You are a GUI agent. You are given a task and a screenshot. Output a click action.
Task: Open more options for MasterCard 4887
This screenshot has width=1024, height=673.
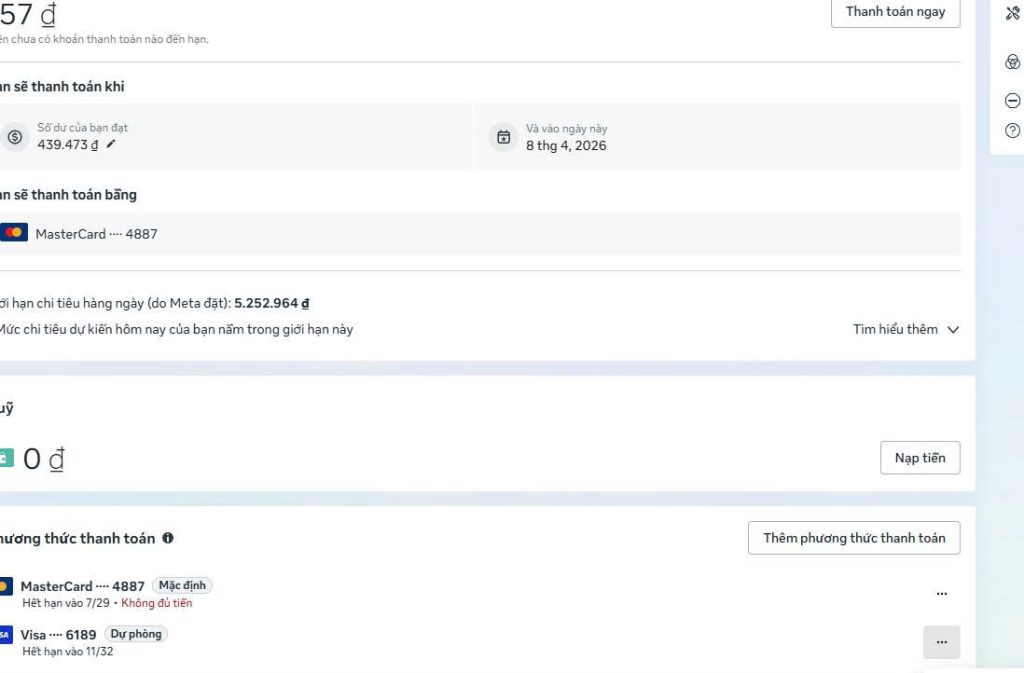(941, 593)
